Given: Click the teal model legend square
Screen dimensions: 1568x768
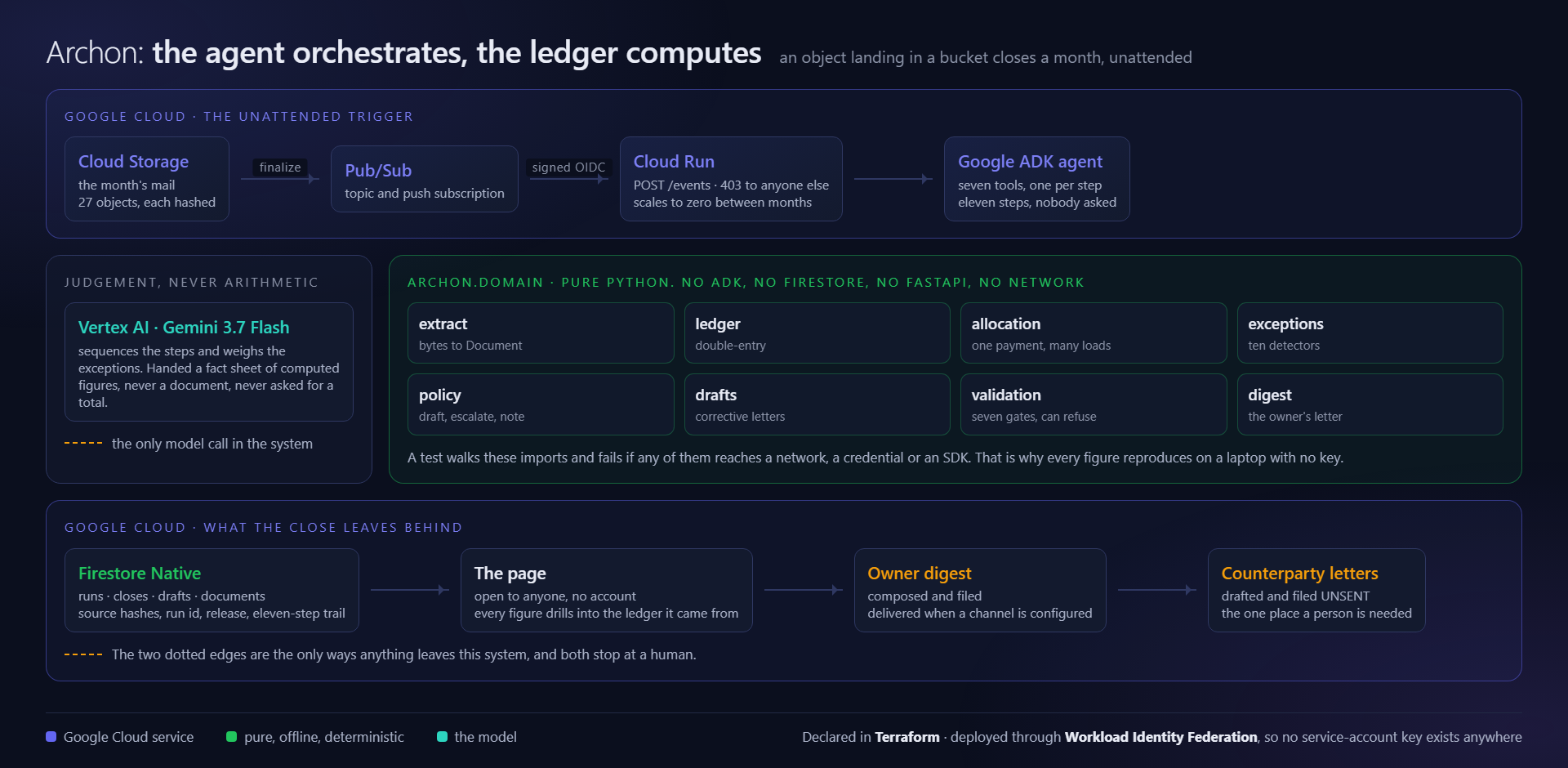Looking at the screenshot, I should (x=443, y=737).
